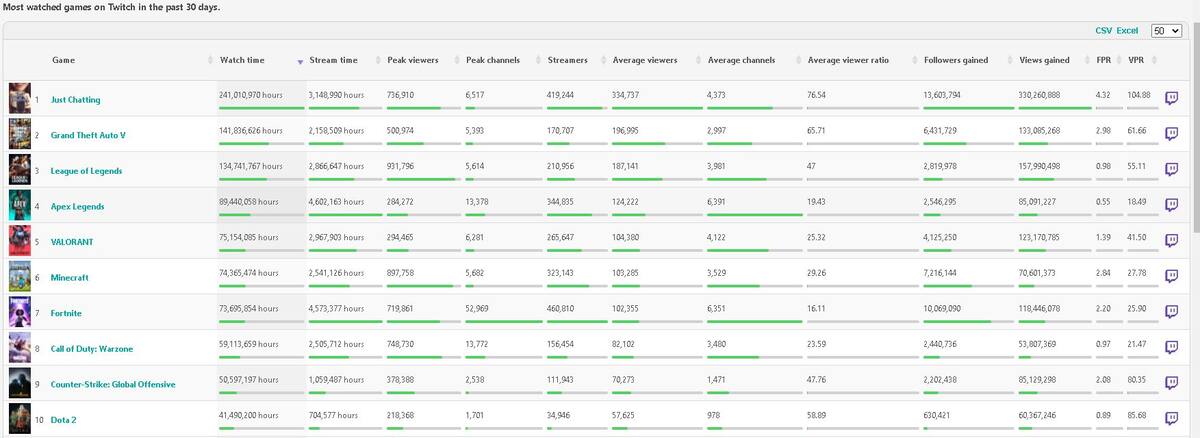Click Just Chatting views gained 330,260,888
This screenshot has height=438, width=1200.
[x=1040, y=95]
